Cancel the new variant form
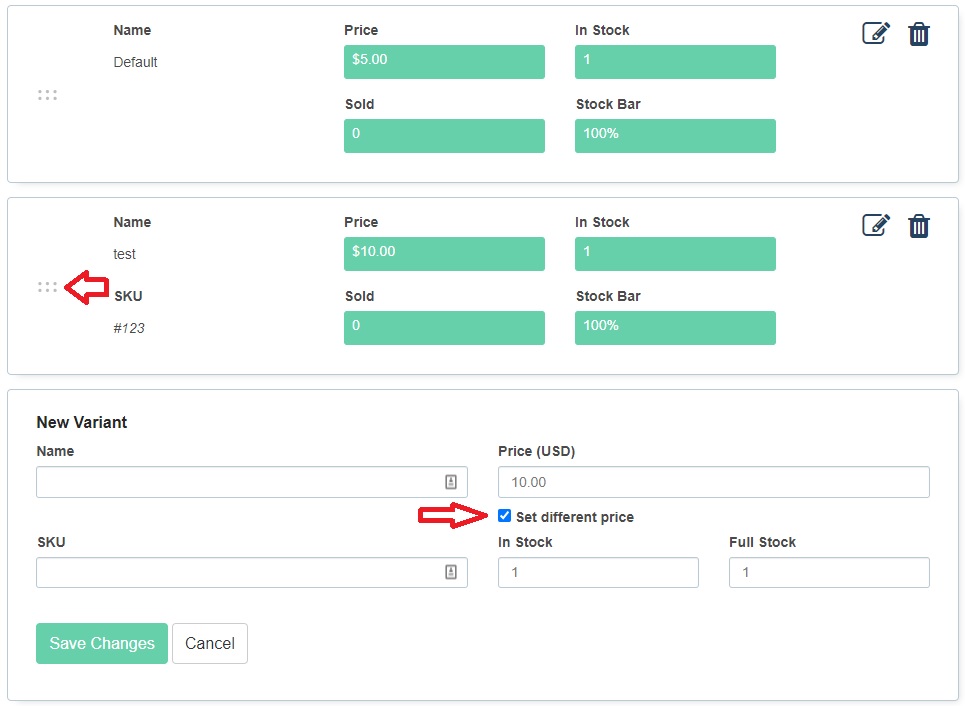The image size is (965, 706). tap(210, 643)
